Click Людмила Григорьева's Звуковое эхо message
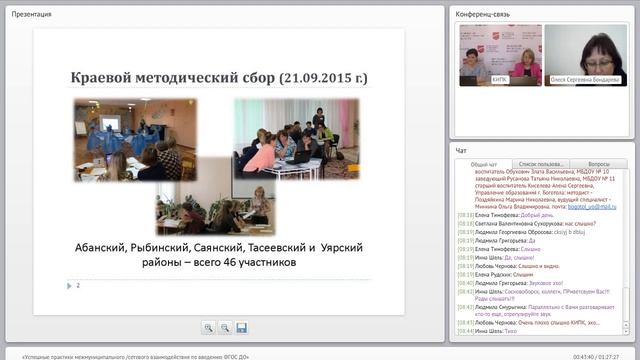The image size is (640, 360). pyautogui.click(x=510, y=283)
